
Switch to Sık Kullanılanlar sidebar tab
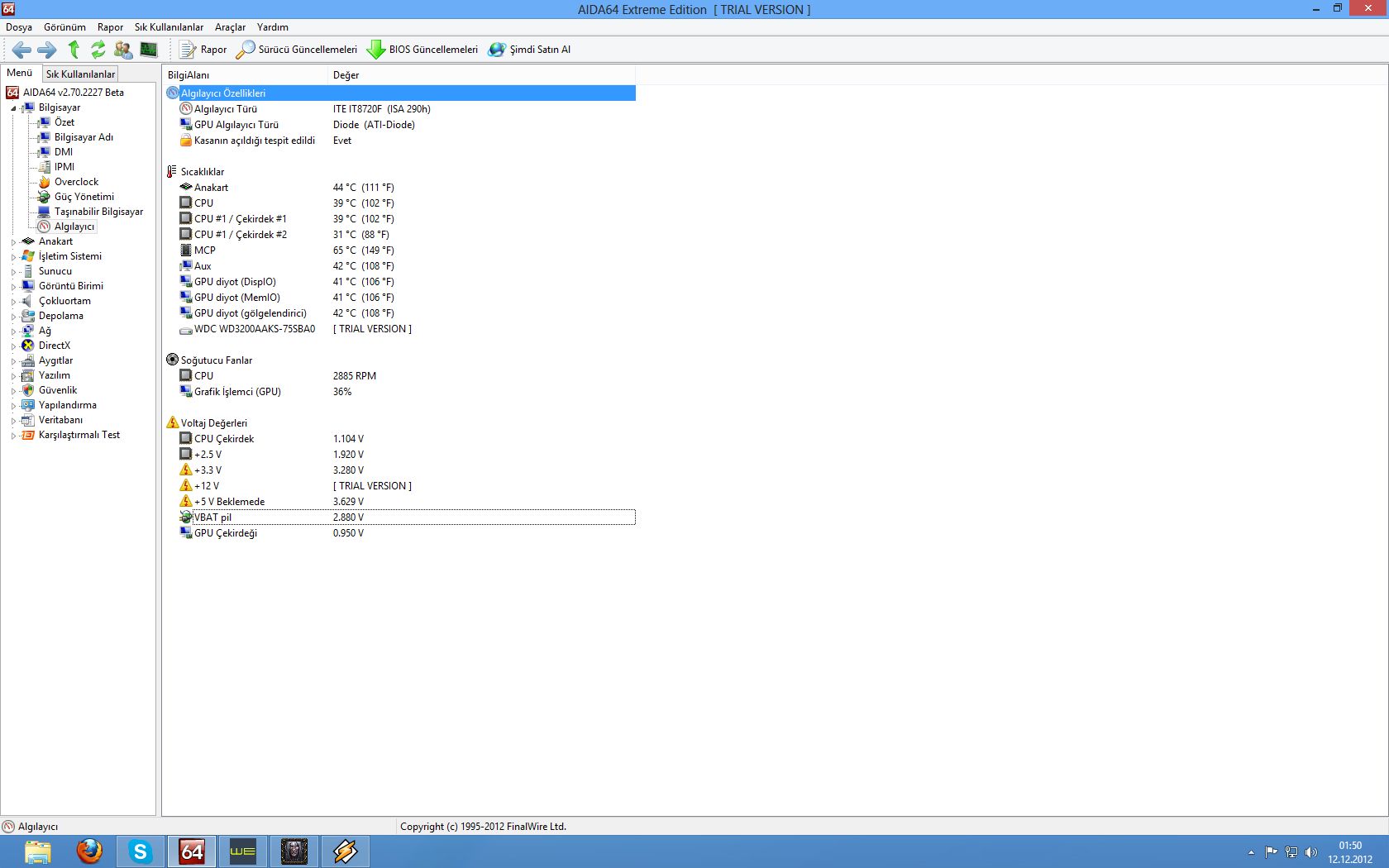click(80, 74)
